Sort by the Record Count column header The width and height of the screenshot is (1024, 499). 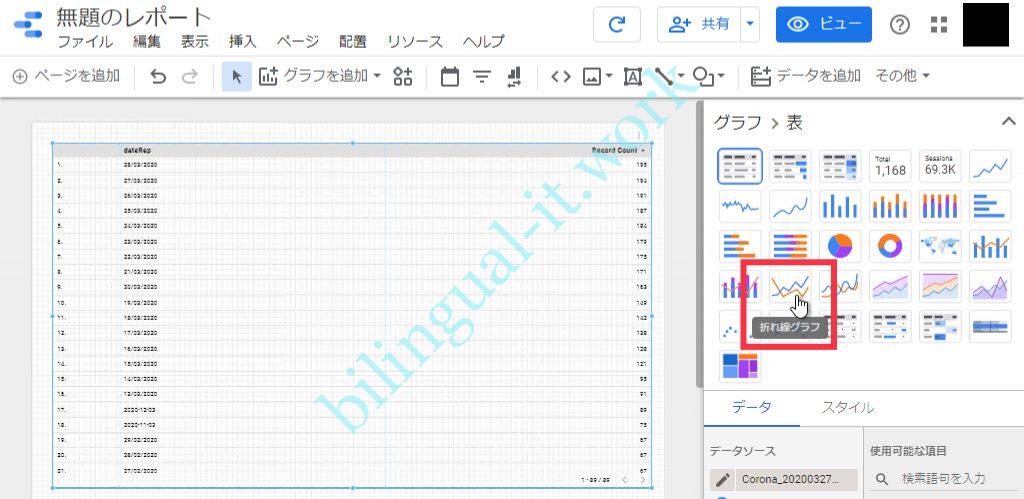[x=615, y=150]
